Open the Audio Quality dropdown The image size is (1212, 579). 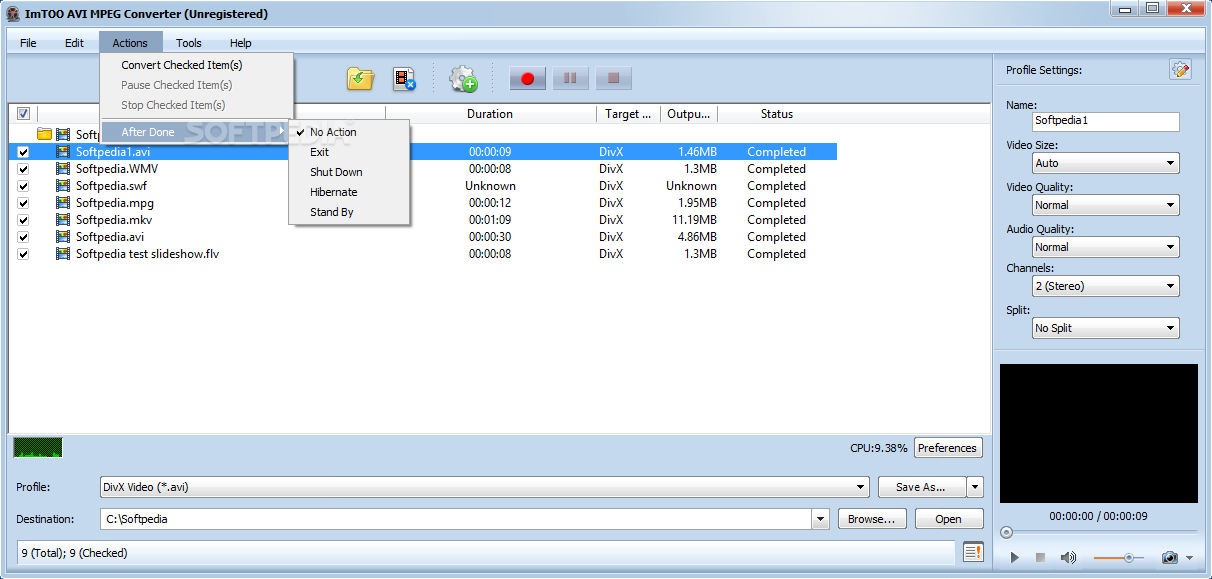1105,247
